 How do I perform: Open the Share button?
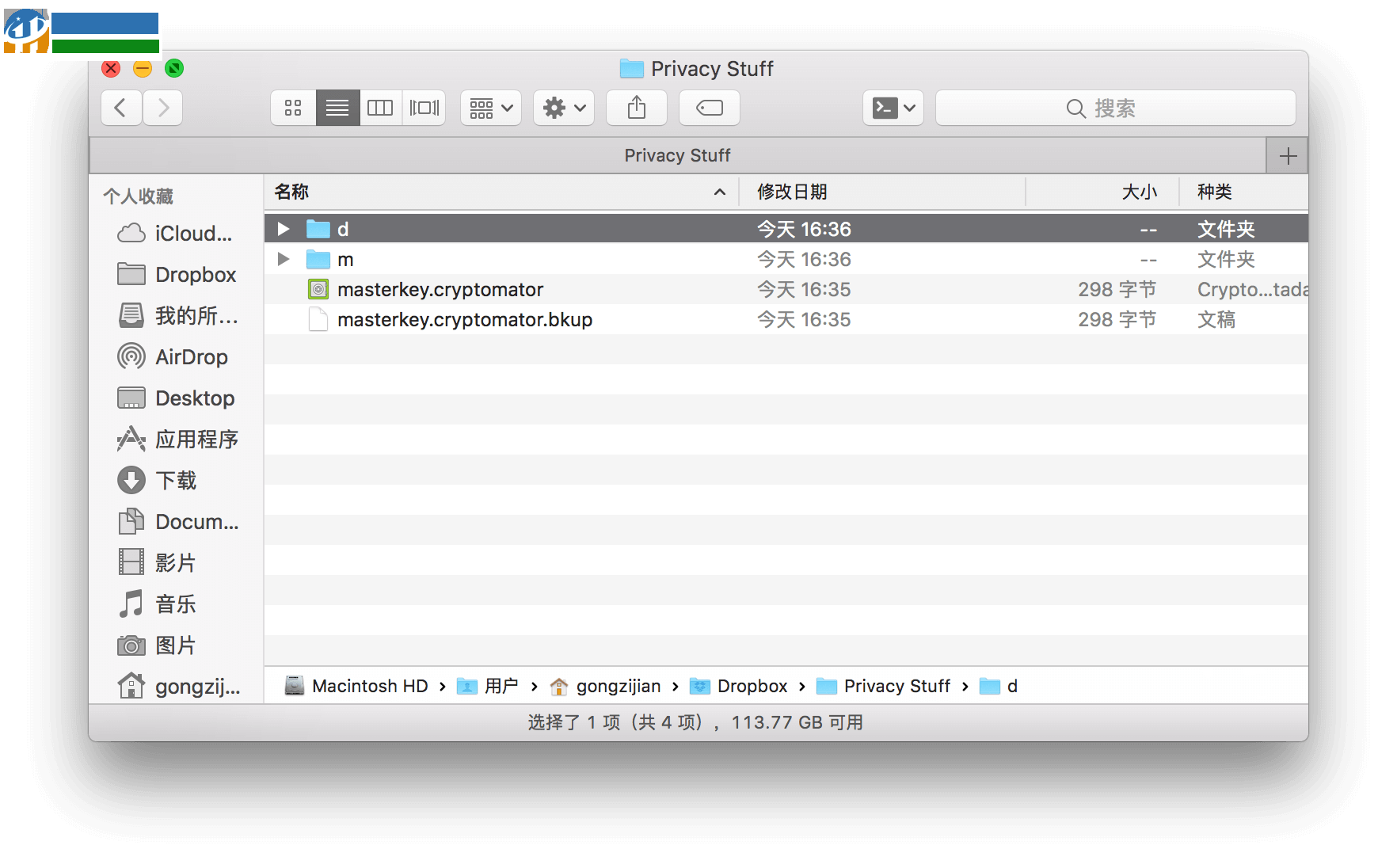click(x=636, y=108)
